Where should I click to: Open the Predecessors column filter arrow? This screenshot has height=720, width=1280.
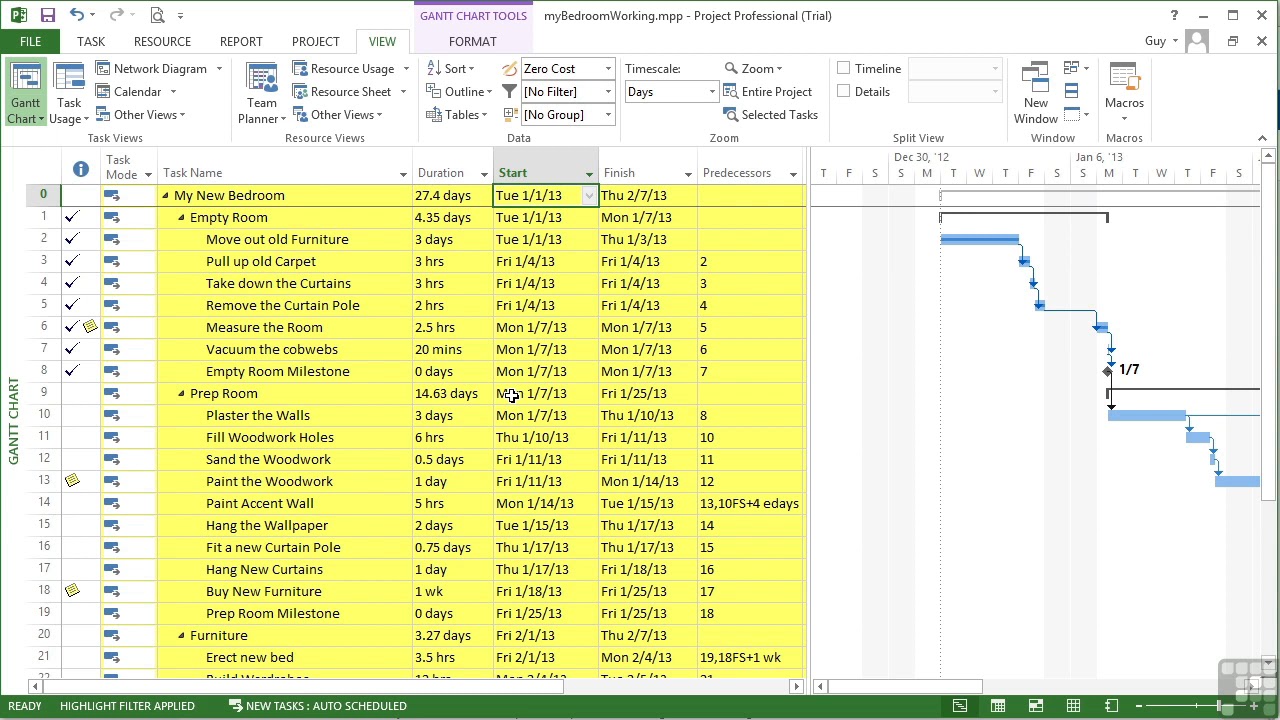(x=793, y=175)
